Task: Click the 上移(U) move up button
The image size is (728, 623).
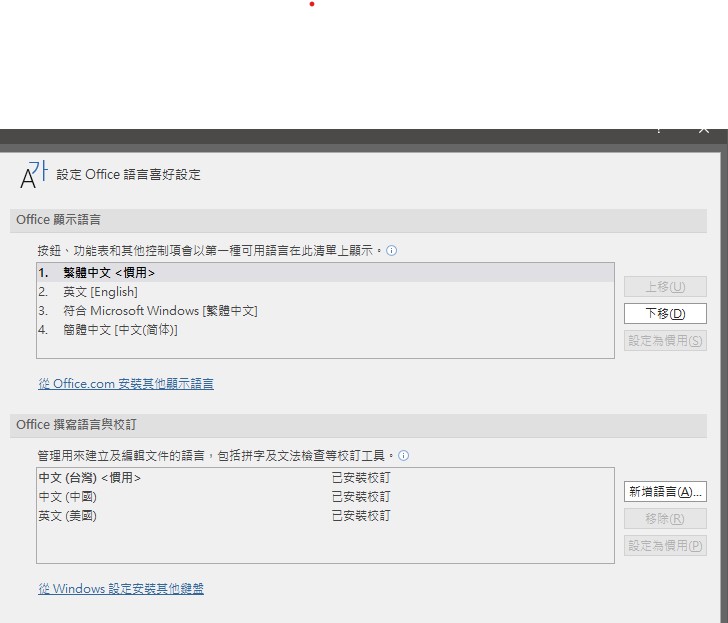Action: pyautogui.click(x=665, y=287)
